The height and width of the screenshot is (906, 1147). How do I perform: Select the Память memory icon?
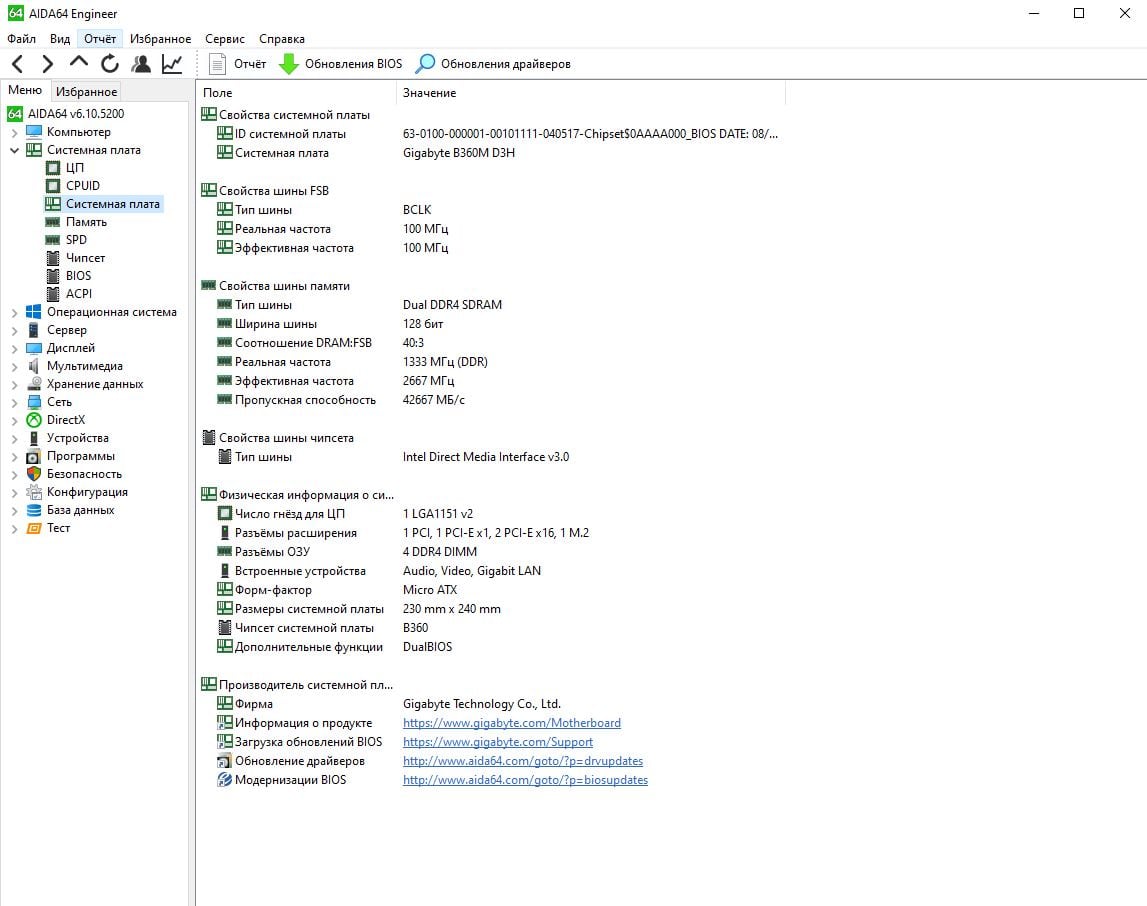tap(53, 222)
